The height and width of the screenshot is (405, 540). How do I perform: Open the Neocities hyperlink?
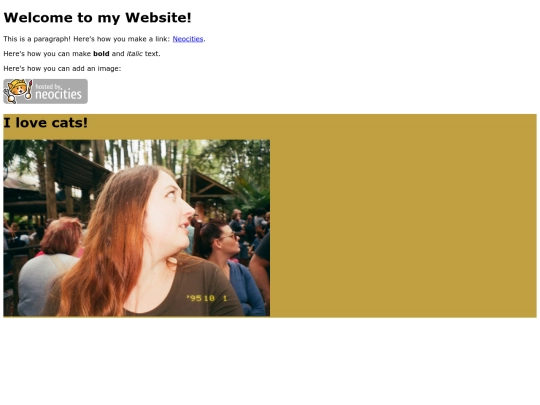point(188,39)
